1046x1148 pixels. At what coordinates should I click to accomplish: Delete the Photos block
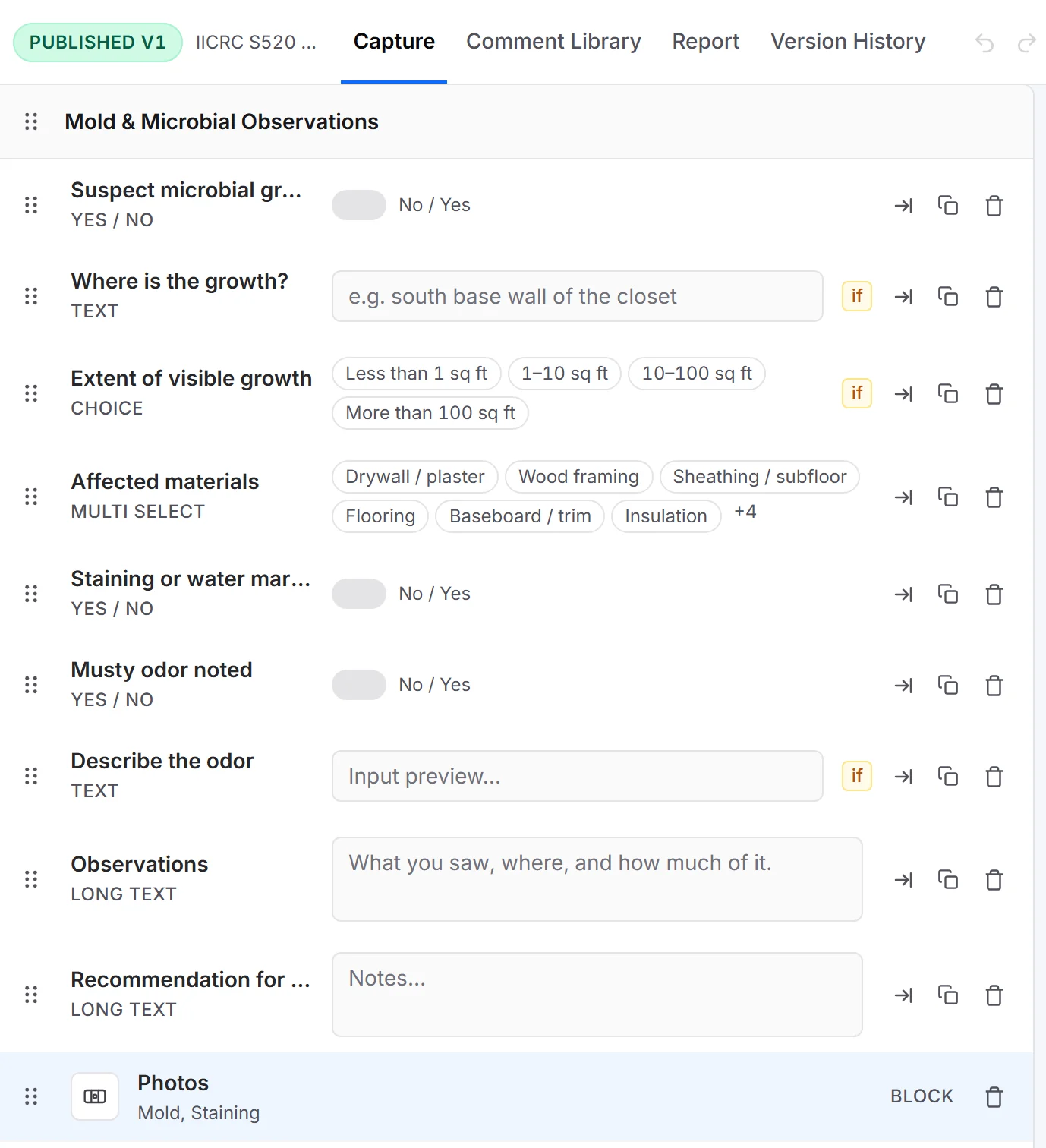tap(994, 1096)
